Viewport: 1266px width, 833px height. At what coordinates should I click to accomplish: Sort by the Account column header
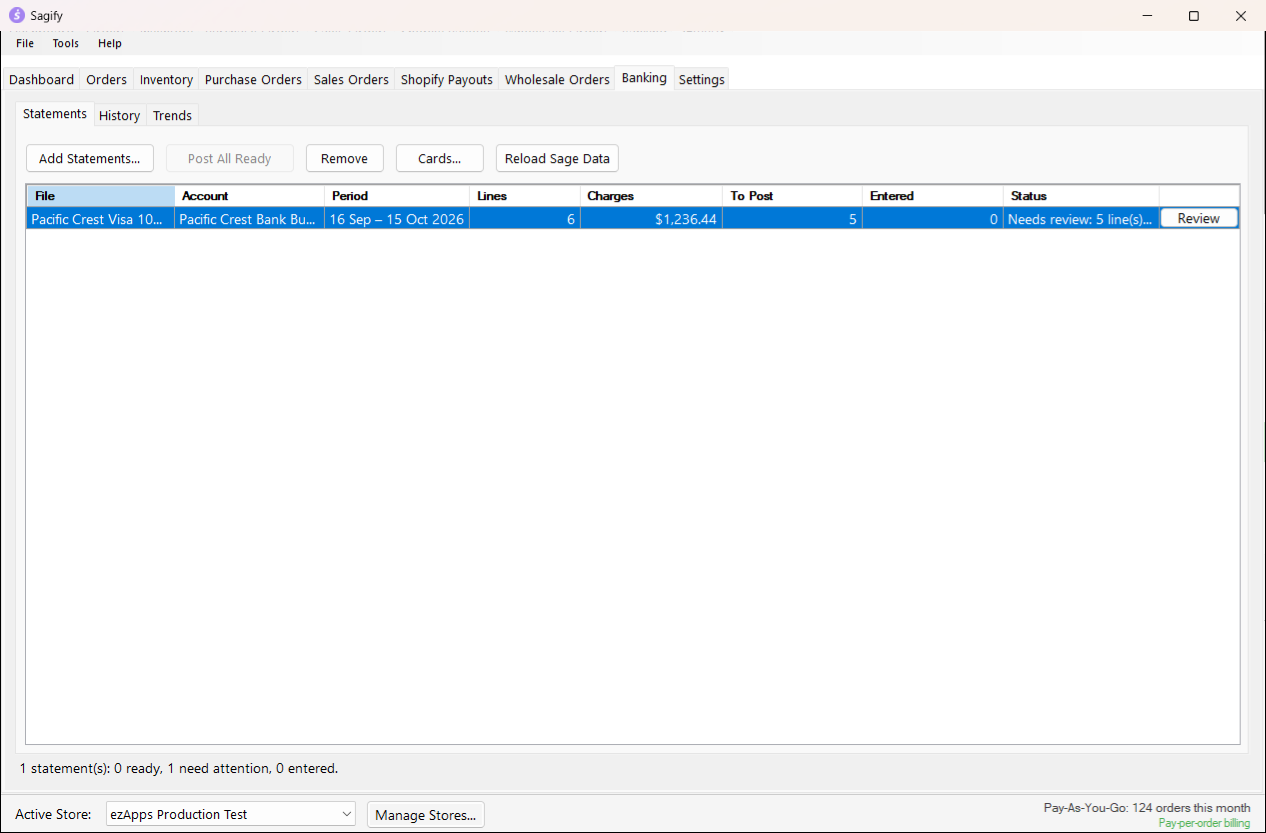coord(250,196)
